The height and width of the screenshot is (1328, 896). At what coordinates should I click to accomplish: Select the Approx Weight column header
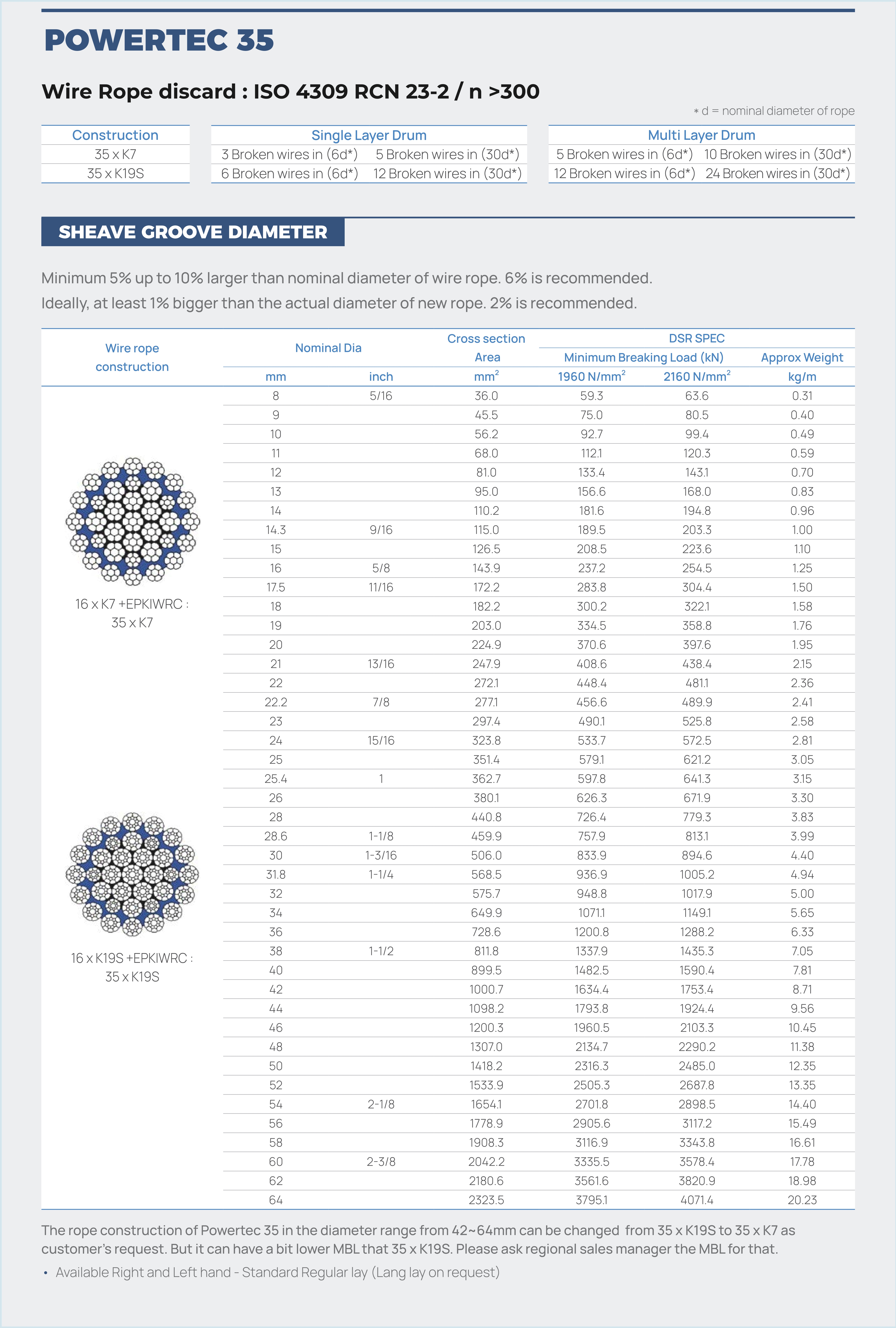click(x=802, y=358)
